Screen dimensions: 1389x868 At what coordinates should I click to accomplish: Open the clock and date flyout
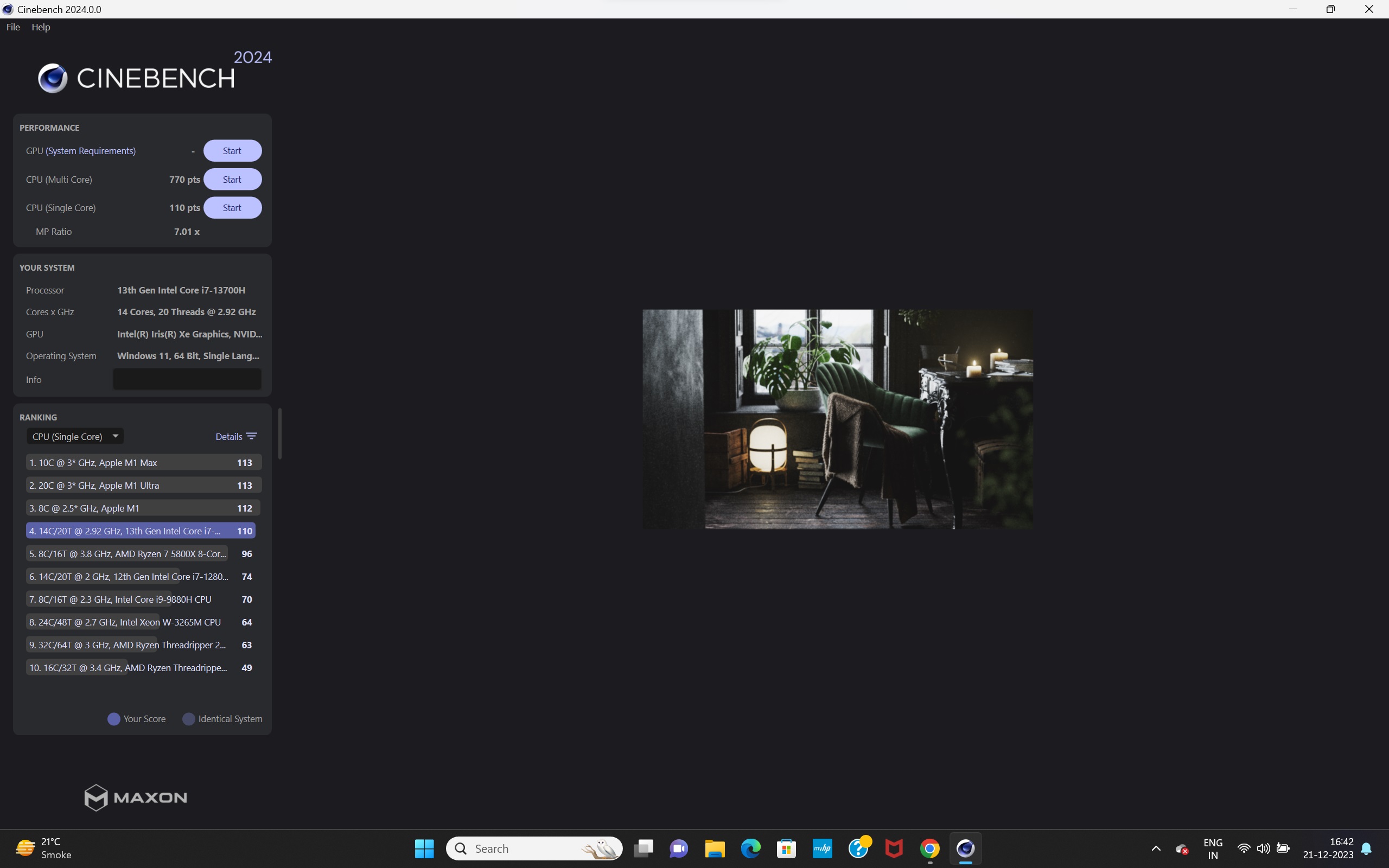(x=1328, y=848)
